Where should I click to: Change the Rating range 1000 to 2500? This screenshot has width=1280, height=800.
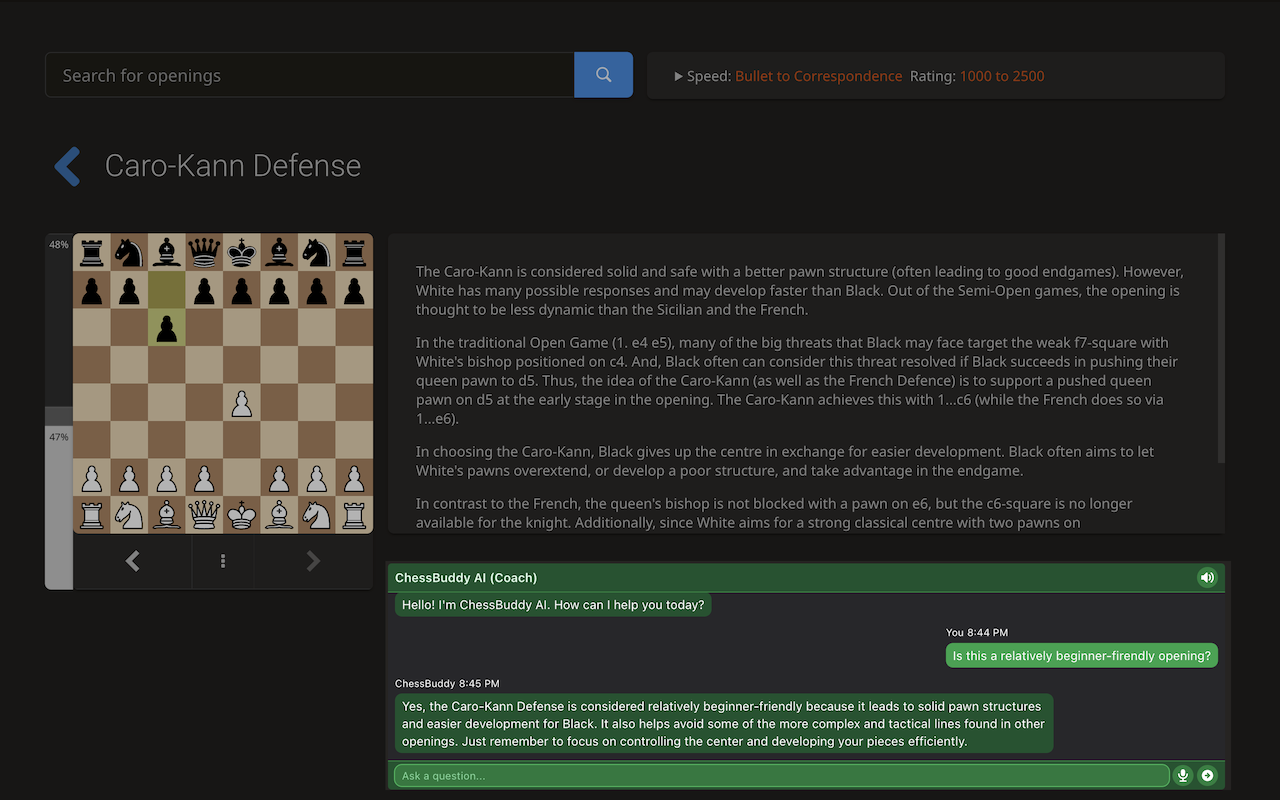point(1002,75)
